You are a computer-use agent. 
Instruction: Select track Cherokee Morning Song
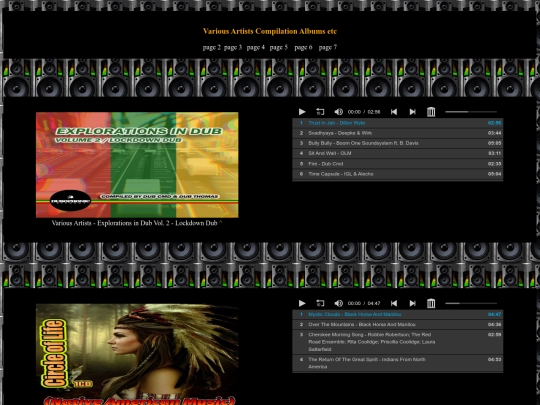397,342
